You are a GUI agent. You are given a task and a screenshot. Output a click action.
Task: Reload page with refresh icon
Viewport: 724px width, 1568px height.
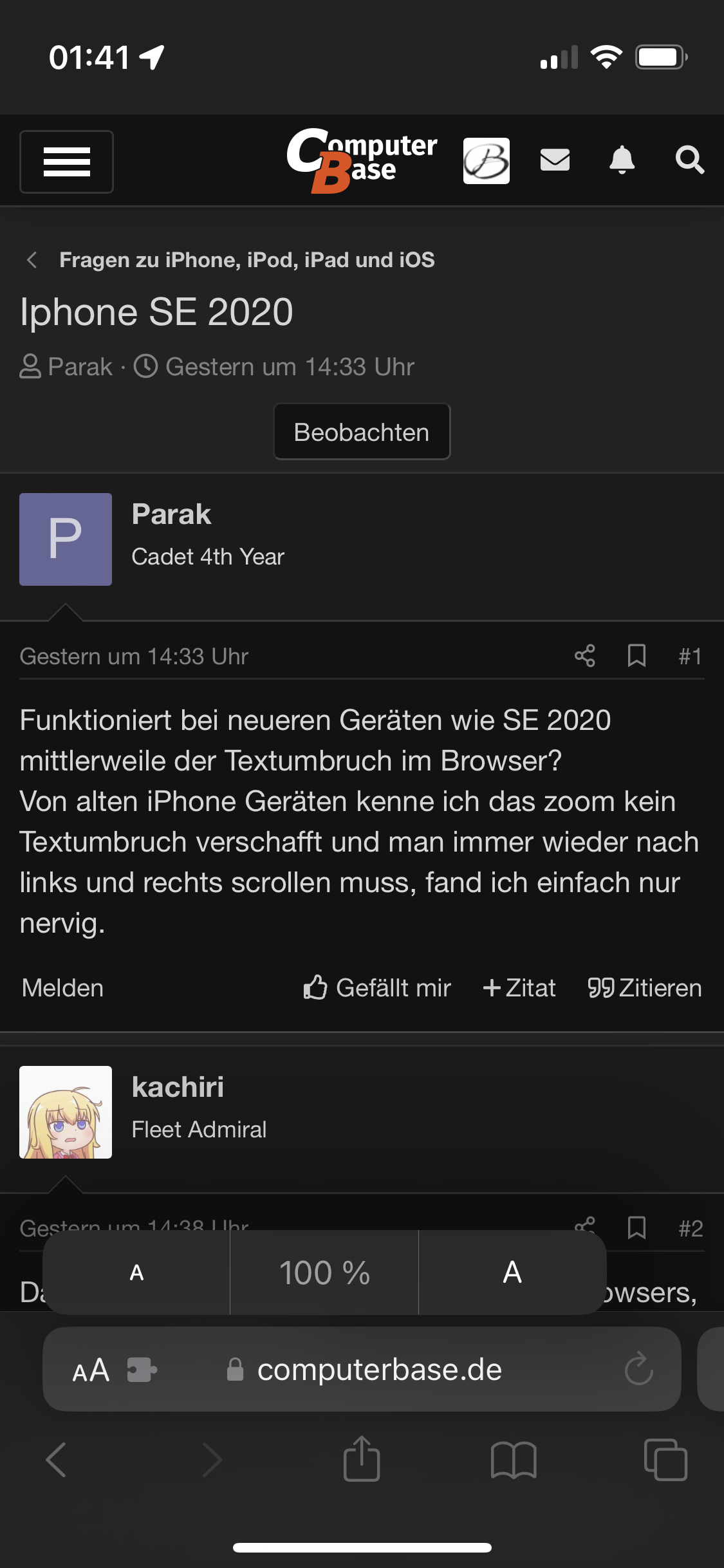coord(638,1369)
